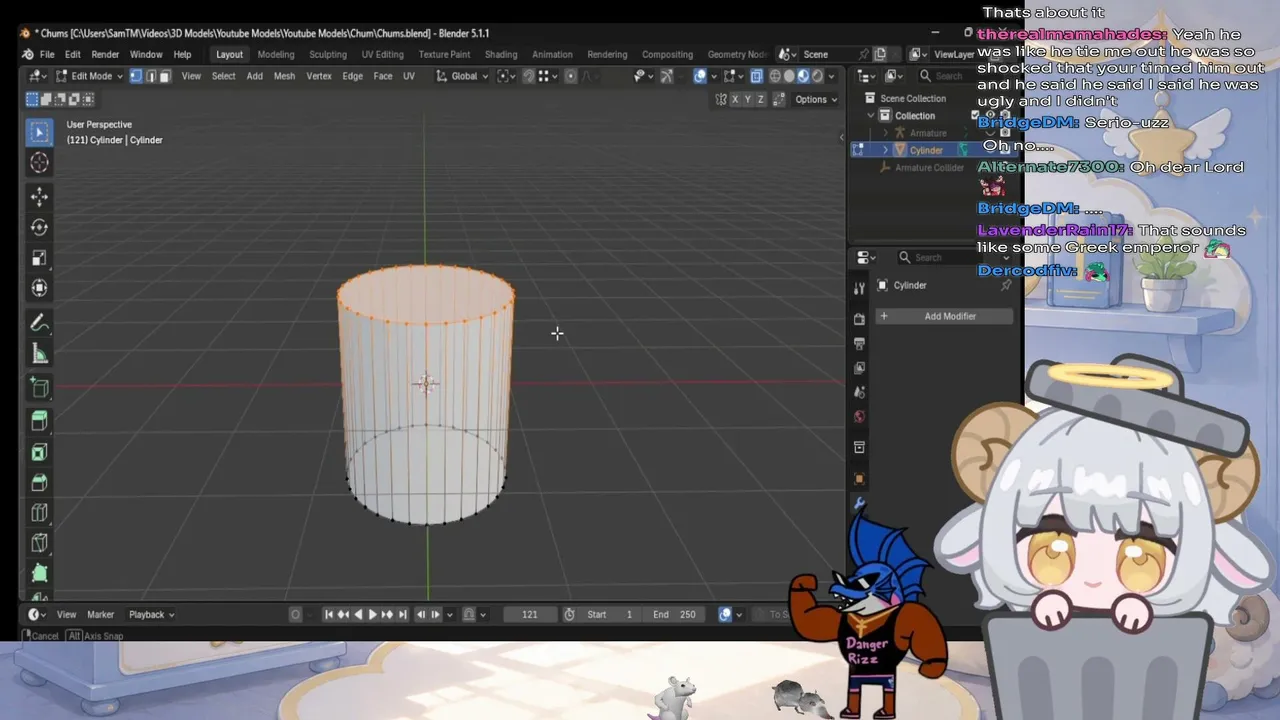The width and height of the screenshot is (1280, 720).
Task: Open the Global transform orientation dropdown
Action: pos(462,76)
